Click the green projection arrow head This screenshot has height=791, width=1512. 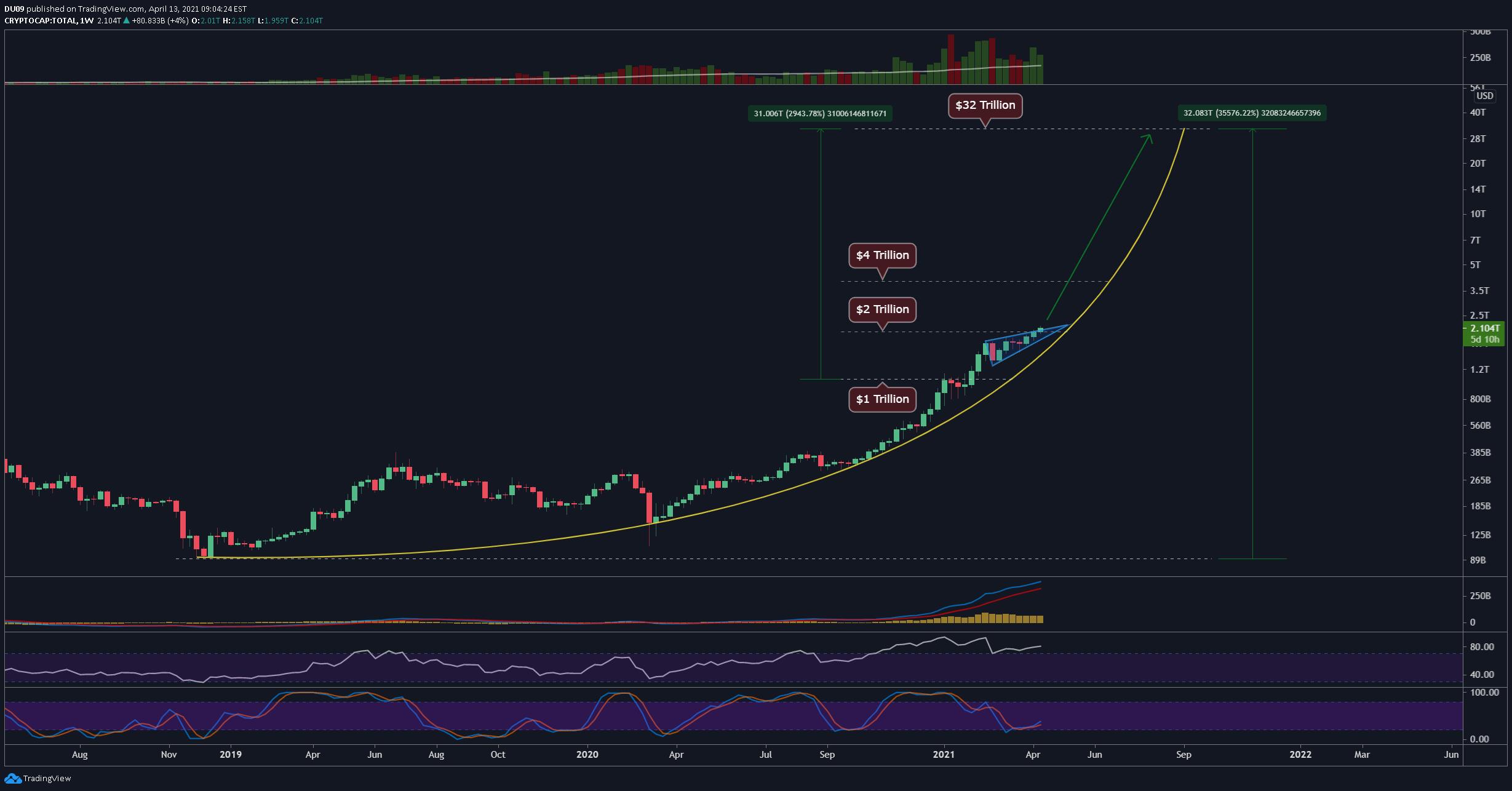1149,137
